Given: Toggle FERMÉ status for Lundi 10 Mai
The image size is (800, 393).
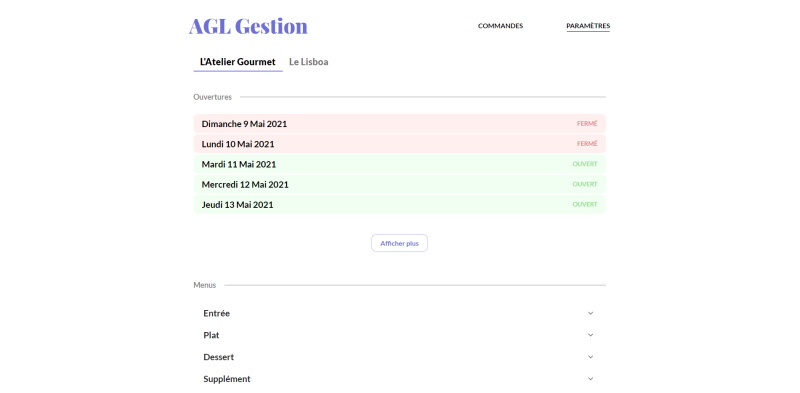Looking at the screenshot, I should click(x=587, y=144).
